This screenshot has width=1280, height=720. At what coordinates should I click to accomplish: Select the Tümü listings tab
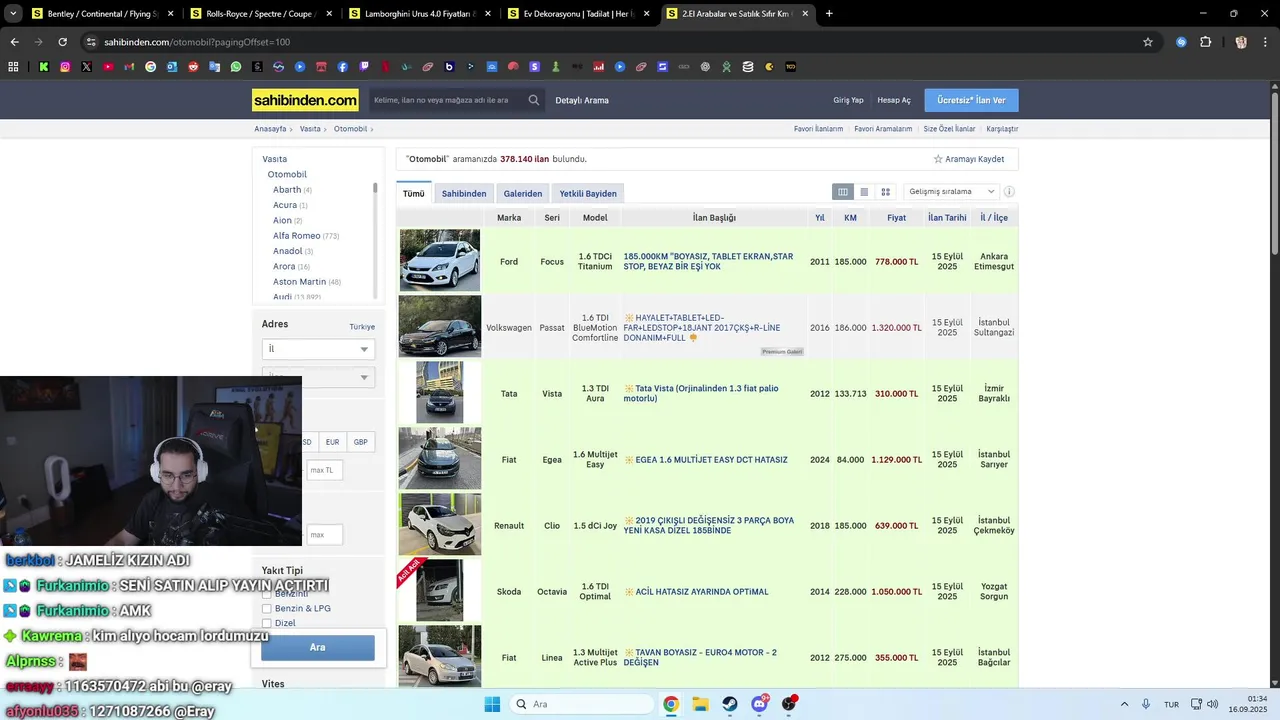[x=414, y=194]
